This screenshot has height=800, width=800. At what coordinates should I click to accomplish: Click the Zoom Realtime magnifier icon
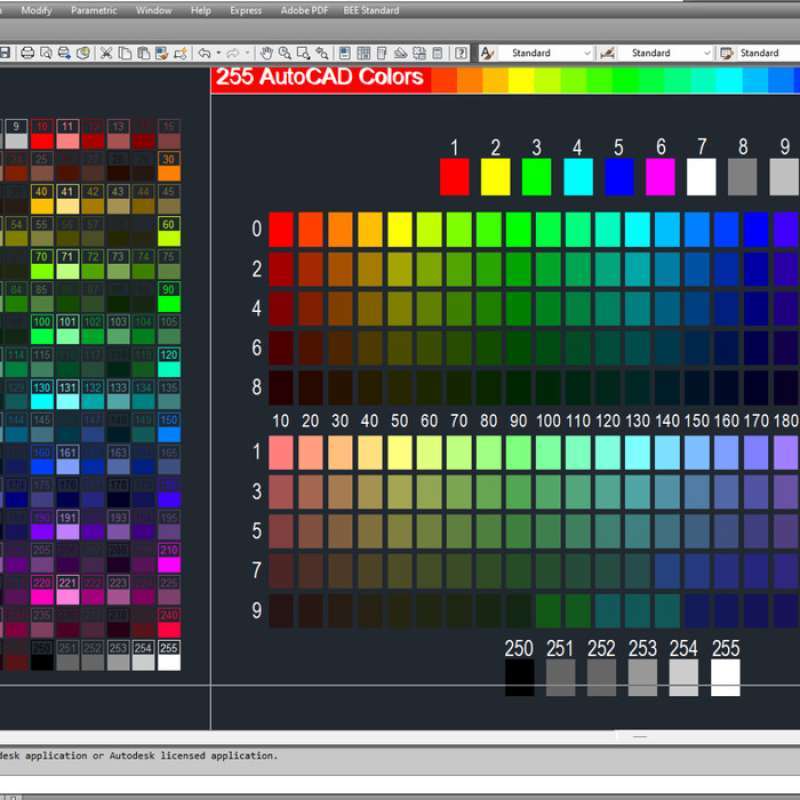pyautogui.click(x=283, y=52)
